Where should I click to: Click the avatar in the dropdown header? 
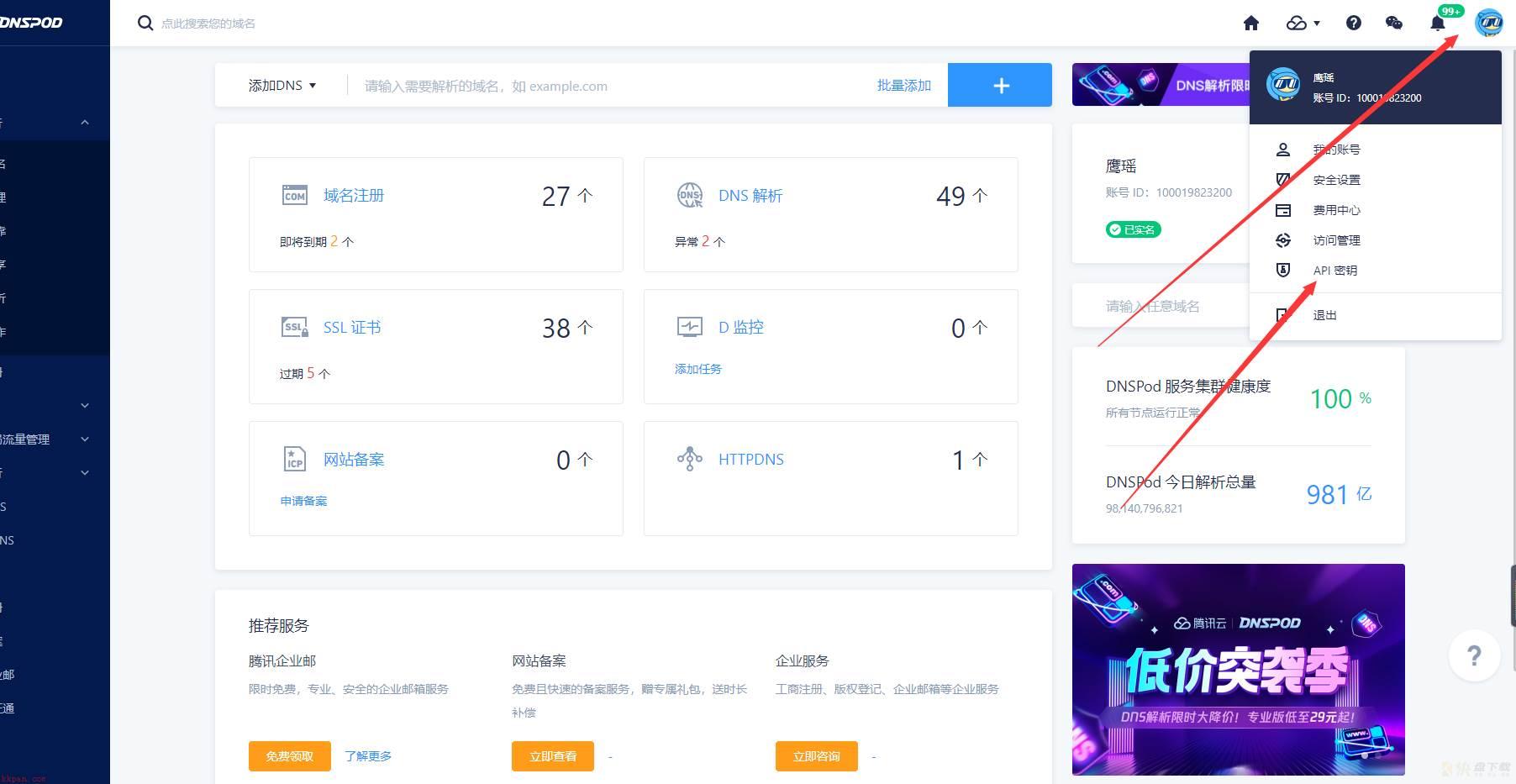(1283, 86)
